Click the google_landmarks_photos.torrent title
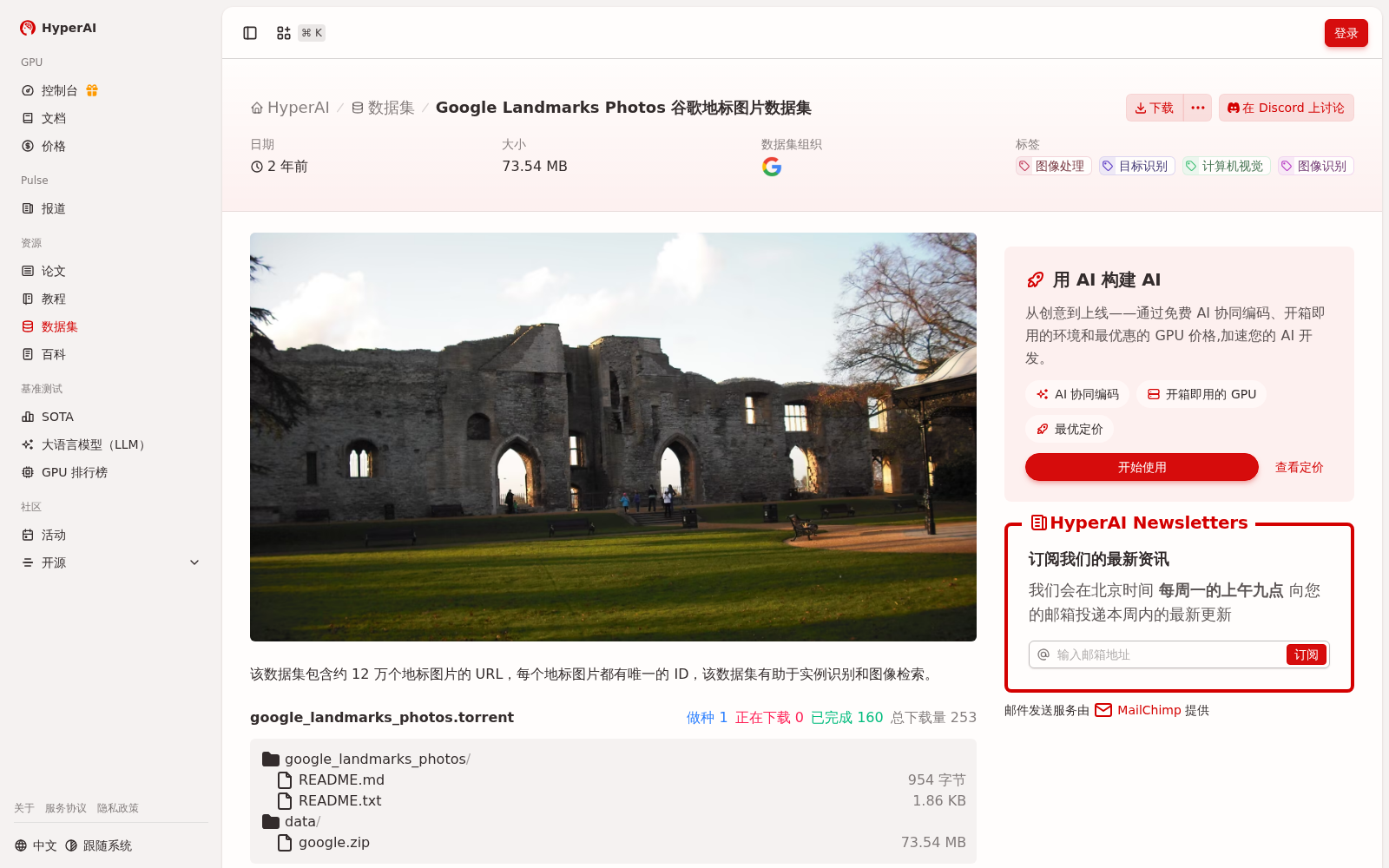Image resolution: width=1389 pixels, height=868 pixels. coord(382,717)
